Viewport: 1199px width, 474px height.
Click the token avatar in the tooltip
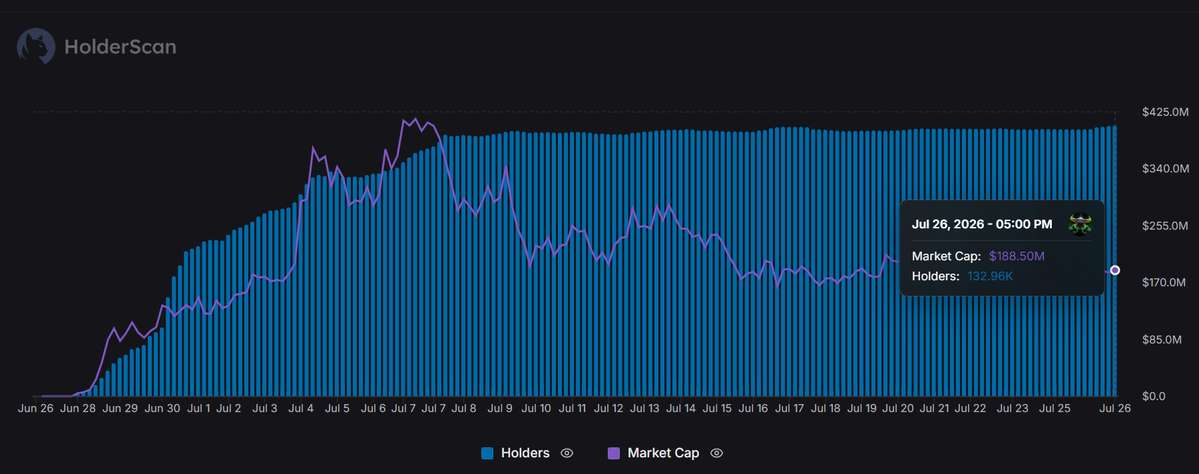pyautogui.click(x=1080, y=224)
